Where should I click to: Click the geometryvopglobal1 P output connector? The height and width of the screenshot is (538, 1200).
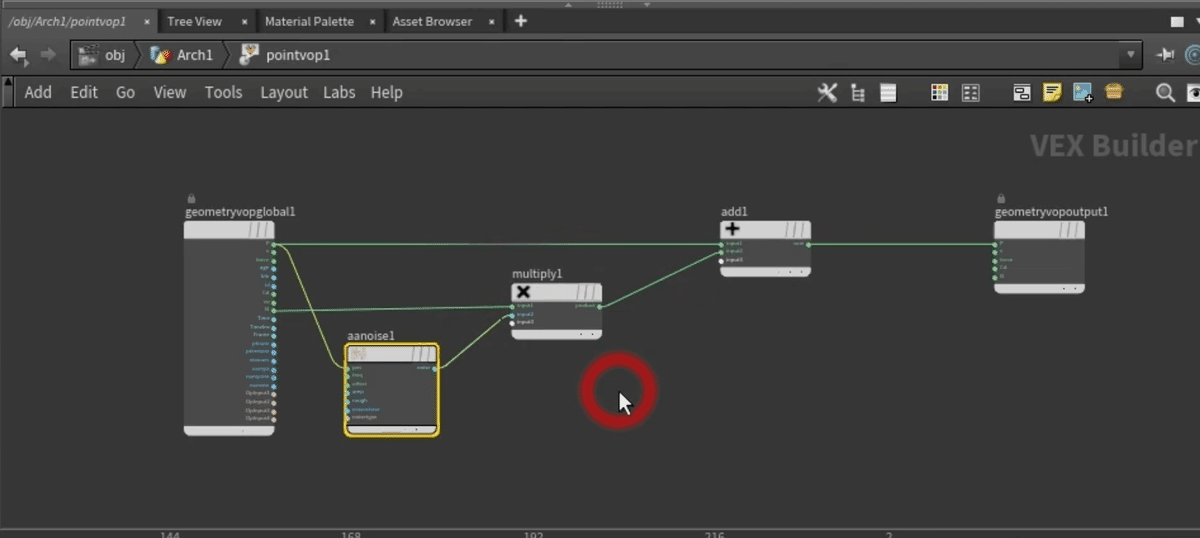pos(273,244)
